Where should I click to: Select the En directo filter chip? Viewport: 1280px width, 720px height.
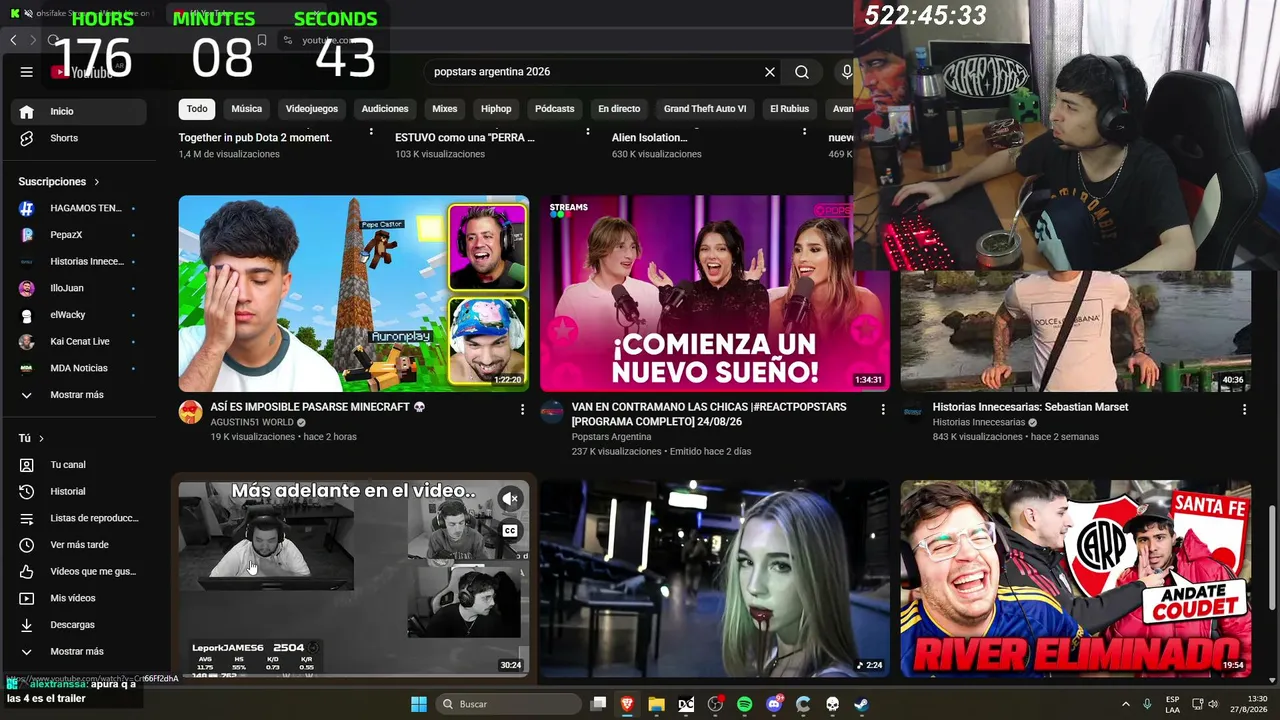click(619, 109)
